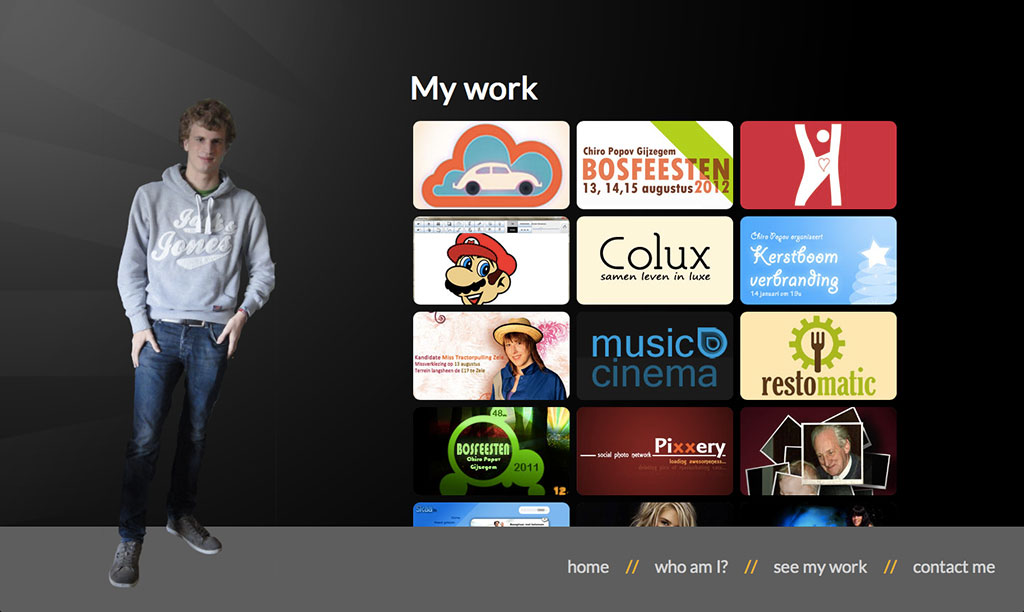Select the red thumbnail with white figure
The image size is (1024, 612).
click(818, 165)
